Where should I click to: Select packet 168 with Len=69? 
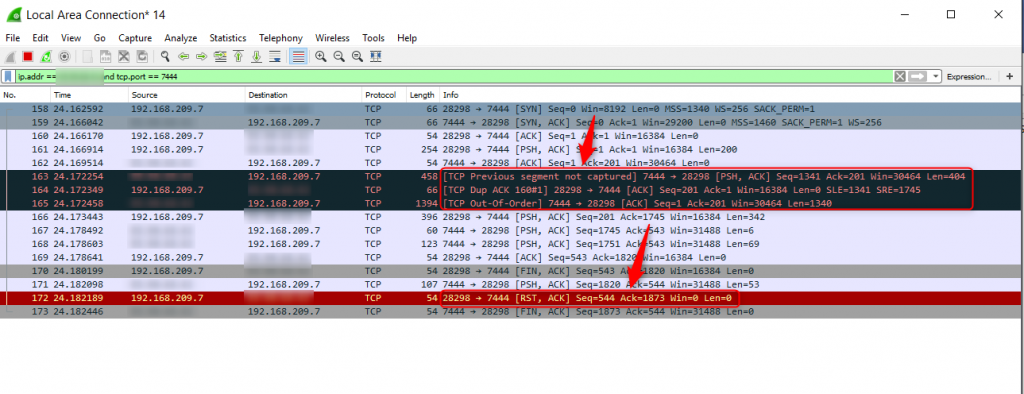coord(512,244)
